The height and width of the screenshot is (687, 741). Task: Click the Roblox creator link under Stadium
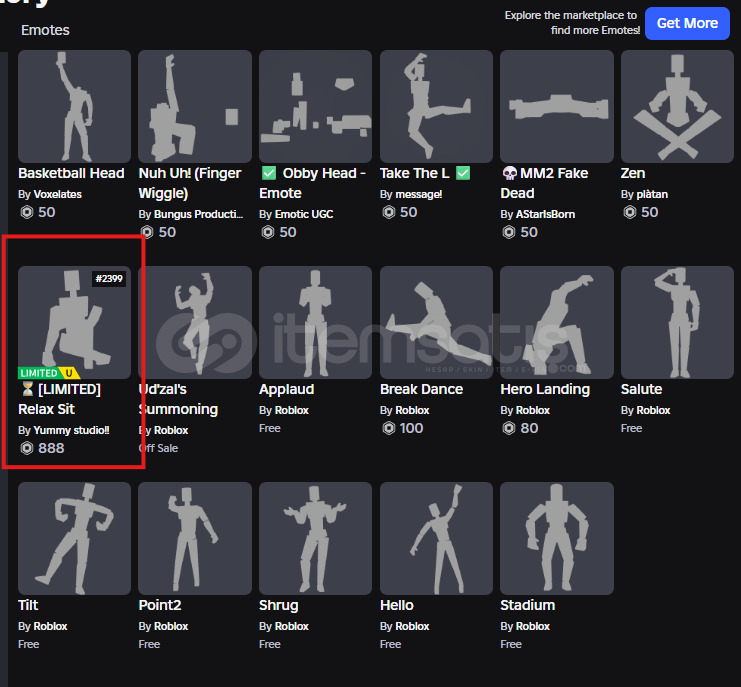coord(533,627)
